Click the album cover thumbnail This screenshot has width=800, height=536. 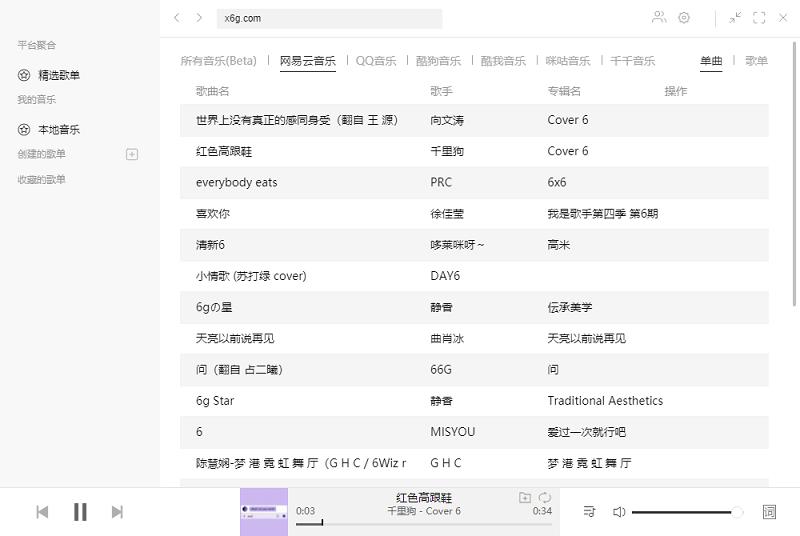264,512
